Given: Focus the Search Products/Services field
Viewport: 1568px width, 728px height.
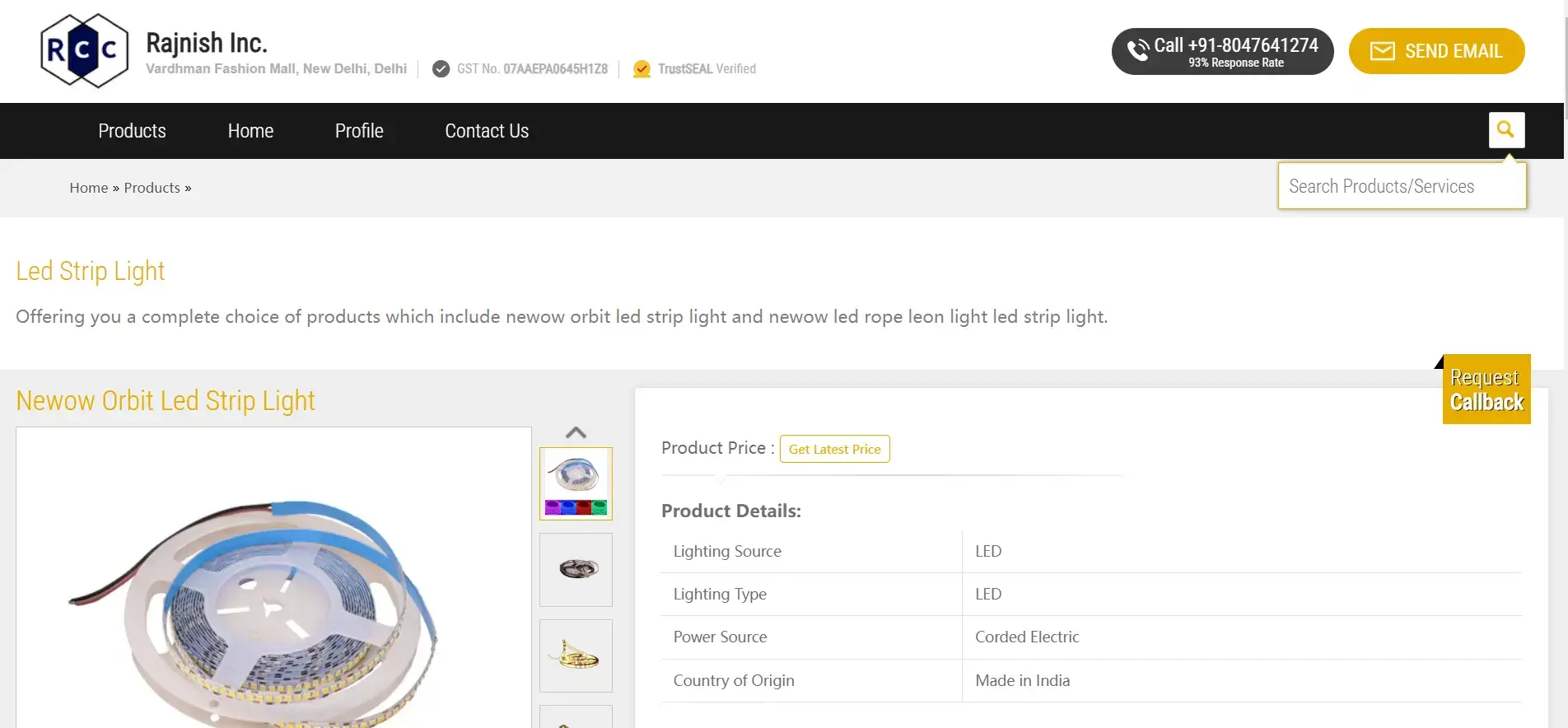Looking at the screenshot, I should point(1402,186).
